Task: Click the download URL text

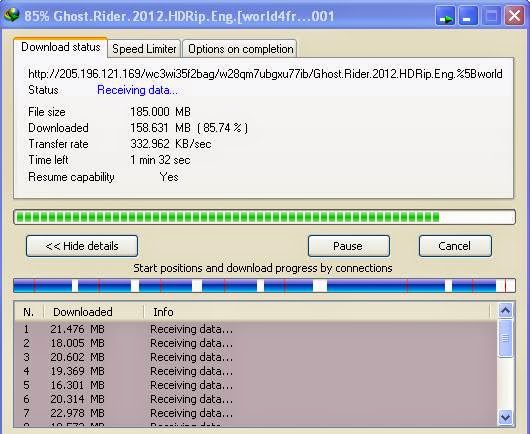Action: (x=265, y=74)
